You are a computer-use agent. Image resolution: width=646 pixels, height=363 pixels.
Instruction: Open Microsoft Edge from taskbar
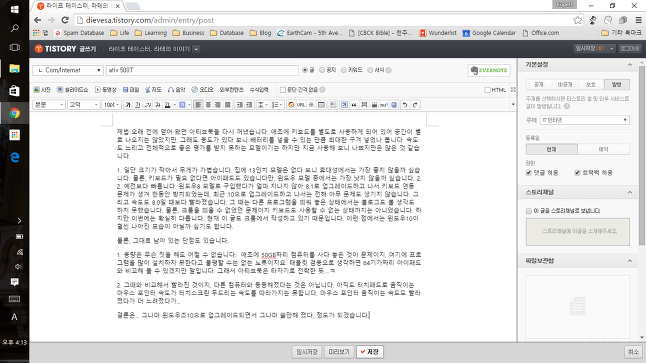coord(14,157)
